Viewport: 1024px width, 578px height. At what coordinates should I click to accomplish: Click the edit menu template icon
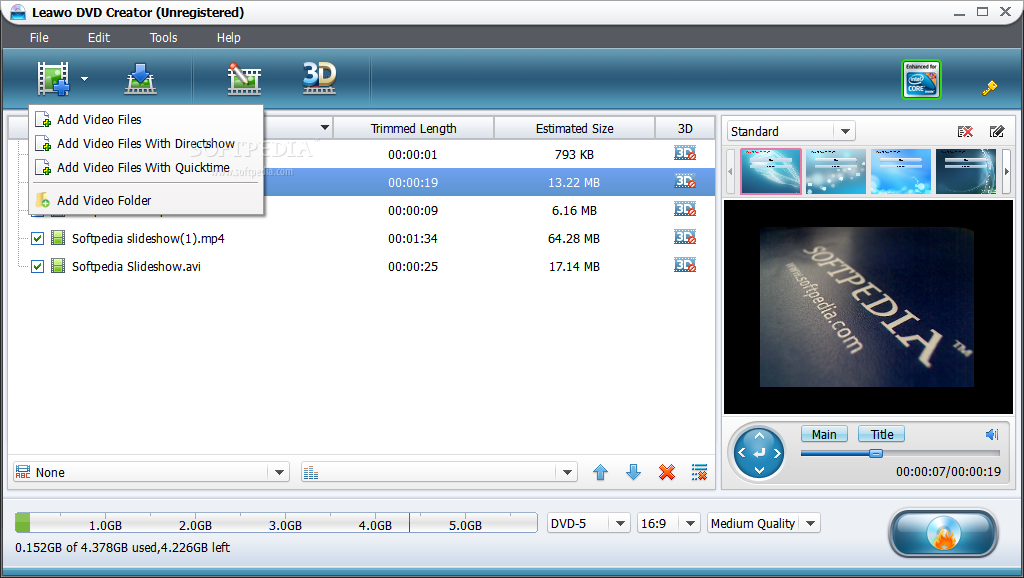[x=997, y=132]
